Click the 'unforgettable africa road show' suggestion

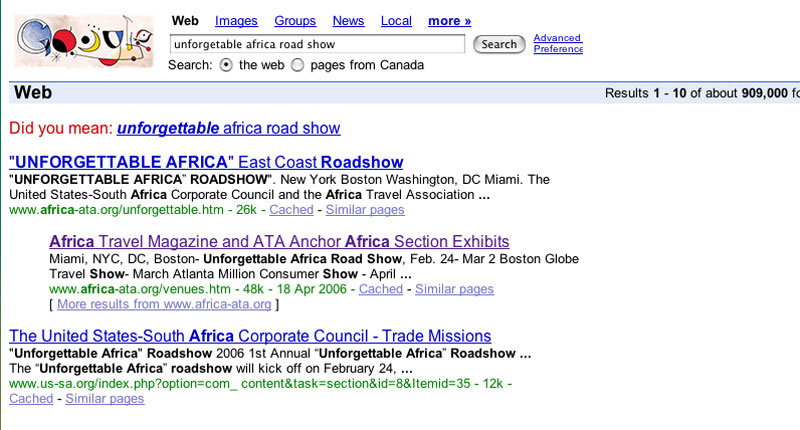(229, 128)
